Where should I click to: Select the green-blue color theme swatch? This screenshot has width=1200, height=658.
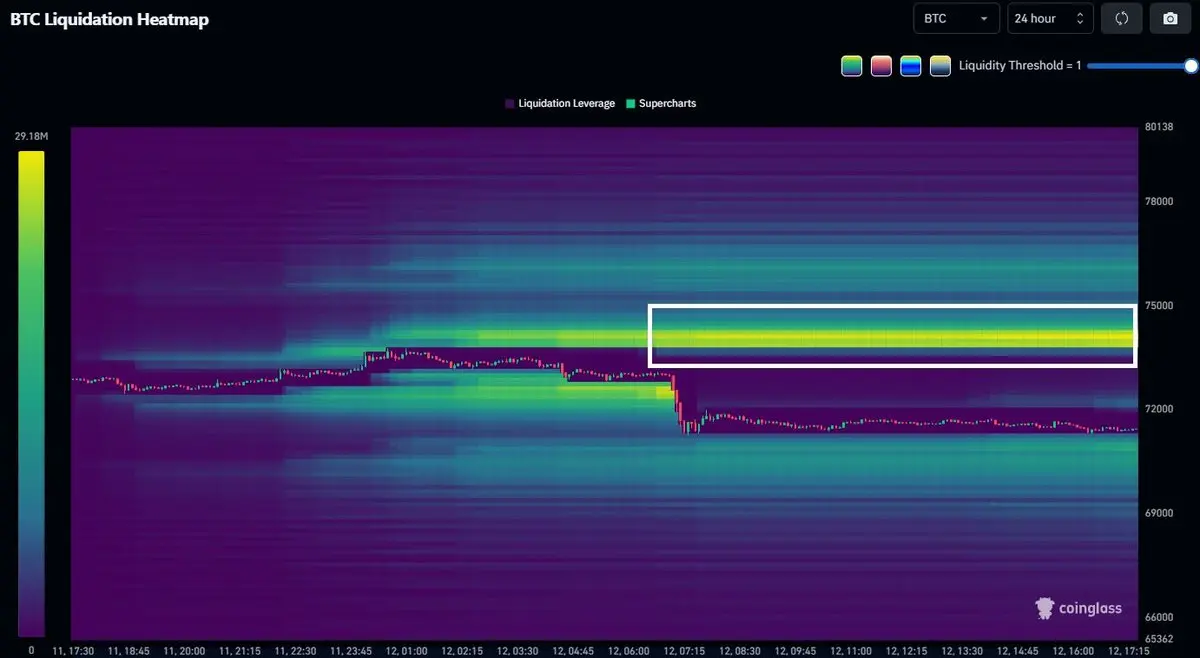point(911,66)
